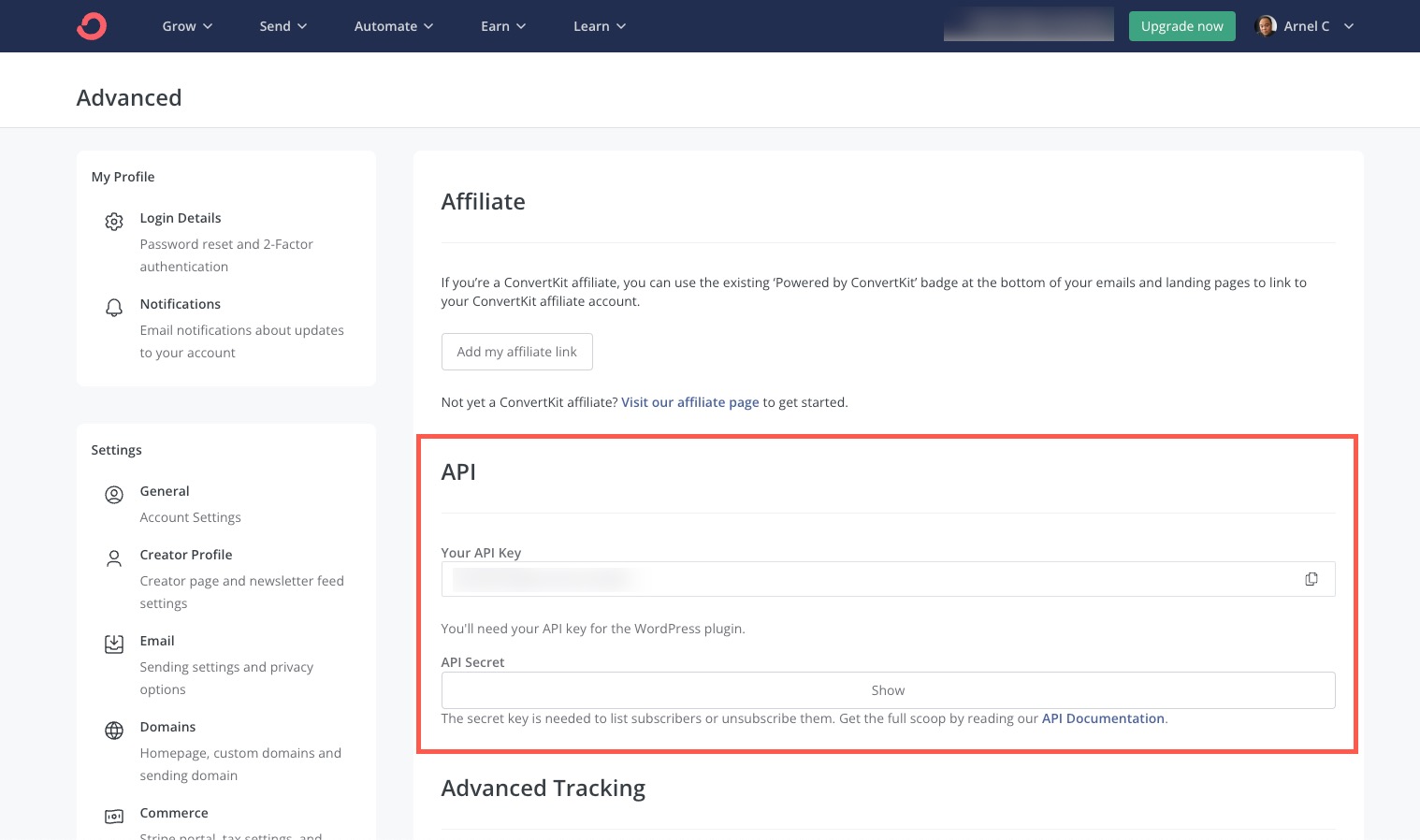Open the Grow dropdown menu
The width and height of the screenshot is (1420, 840).
(x=186, y=25)
